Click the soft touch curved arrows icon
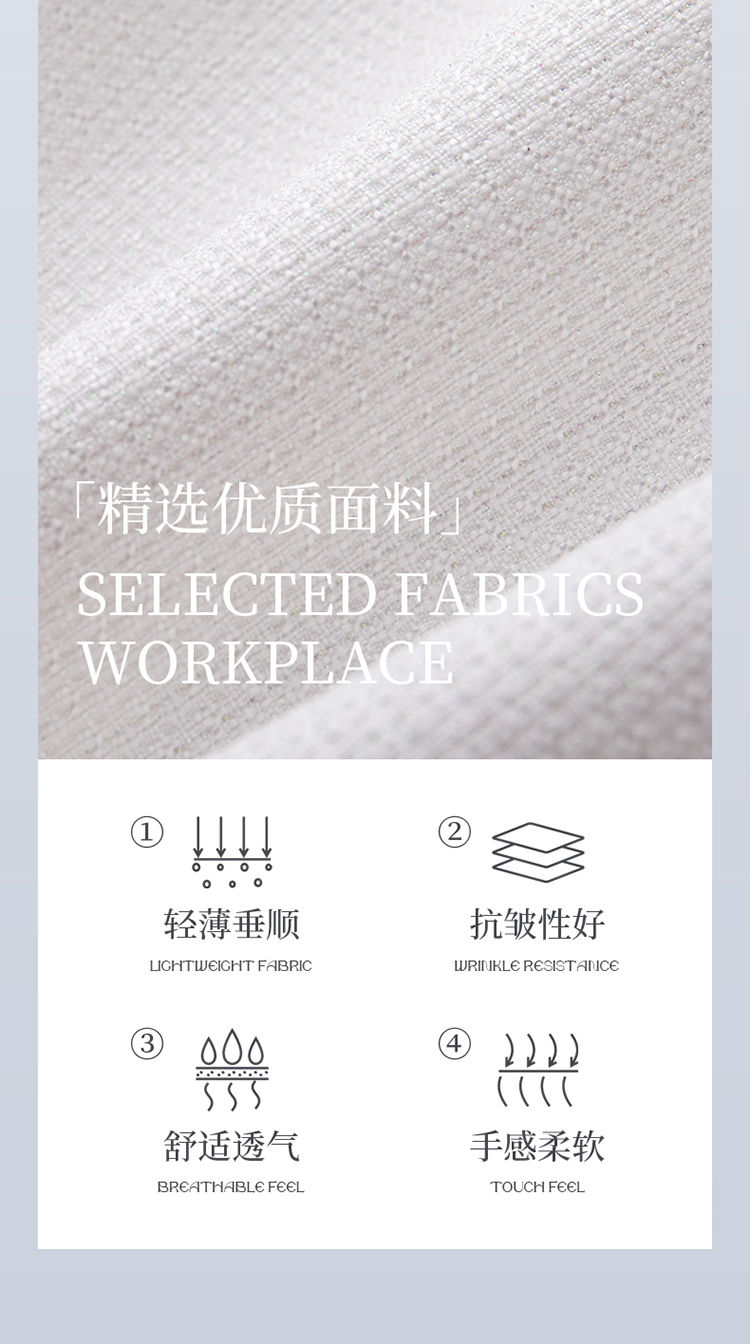750x1344 pixels. click(538, 1070)
